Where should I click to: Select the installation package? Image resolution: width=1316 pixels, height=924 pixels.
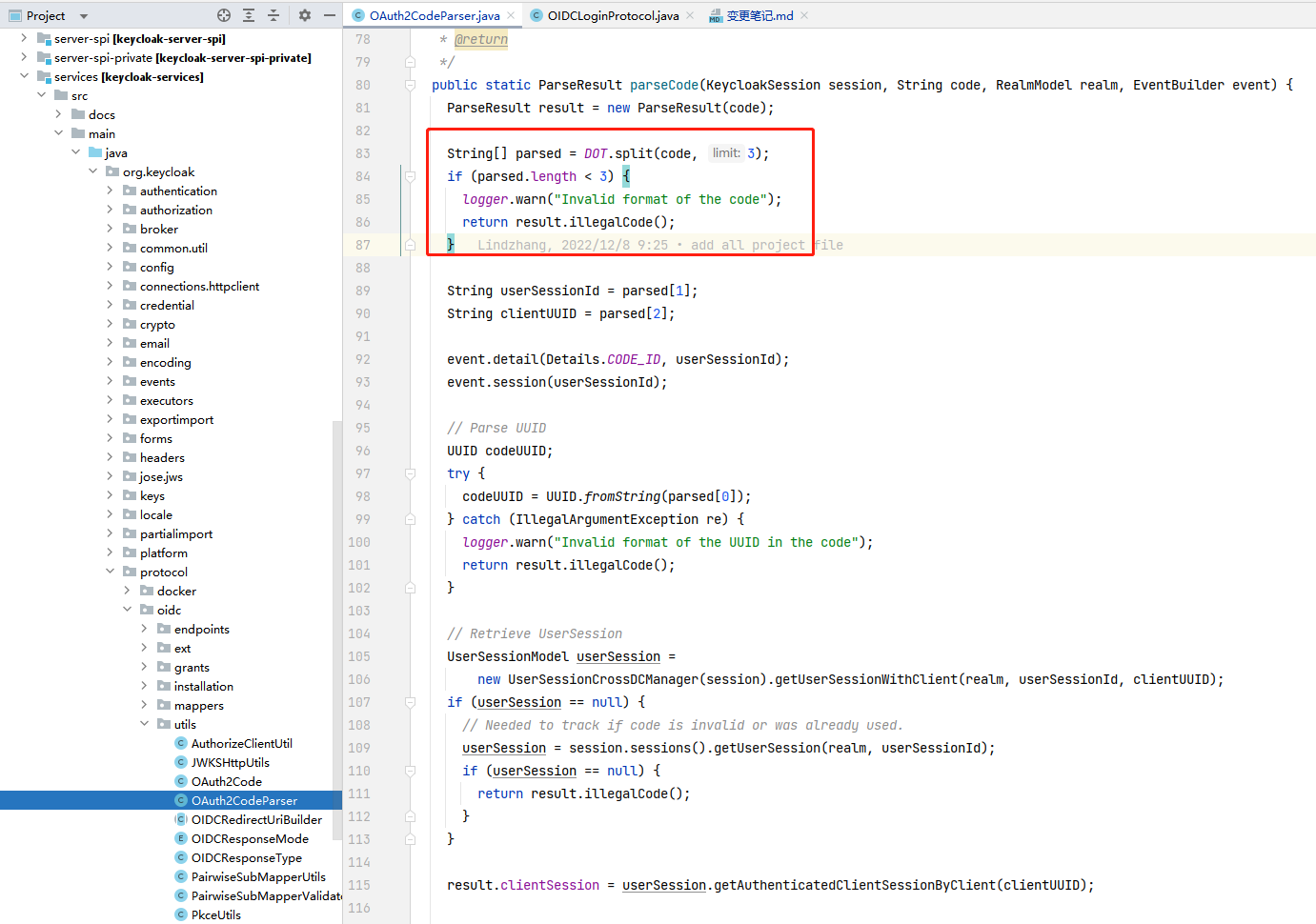[x=203, y=686]
